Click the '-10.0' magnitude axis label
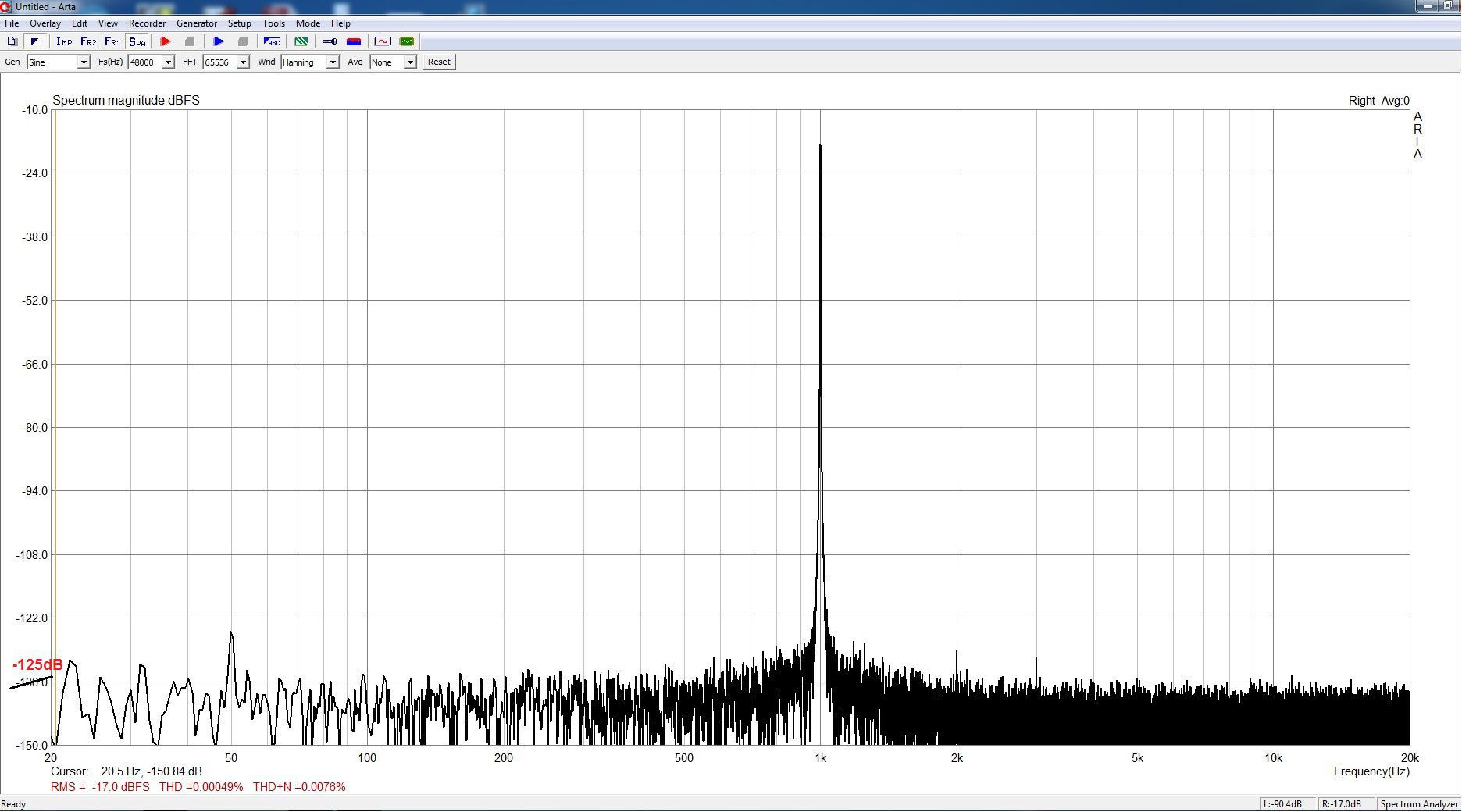 [34, 110]
